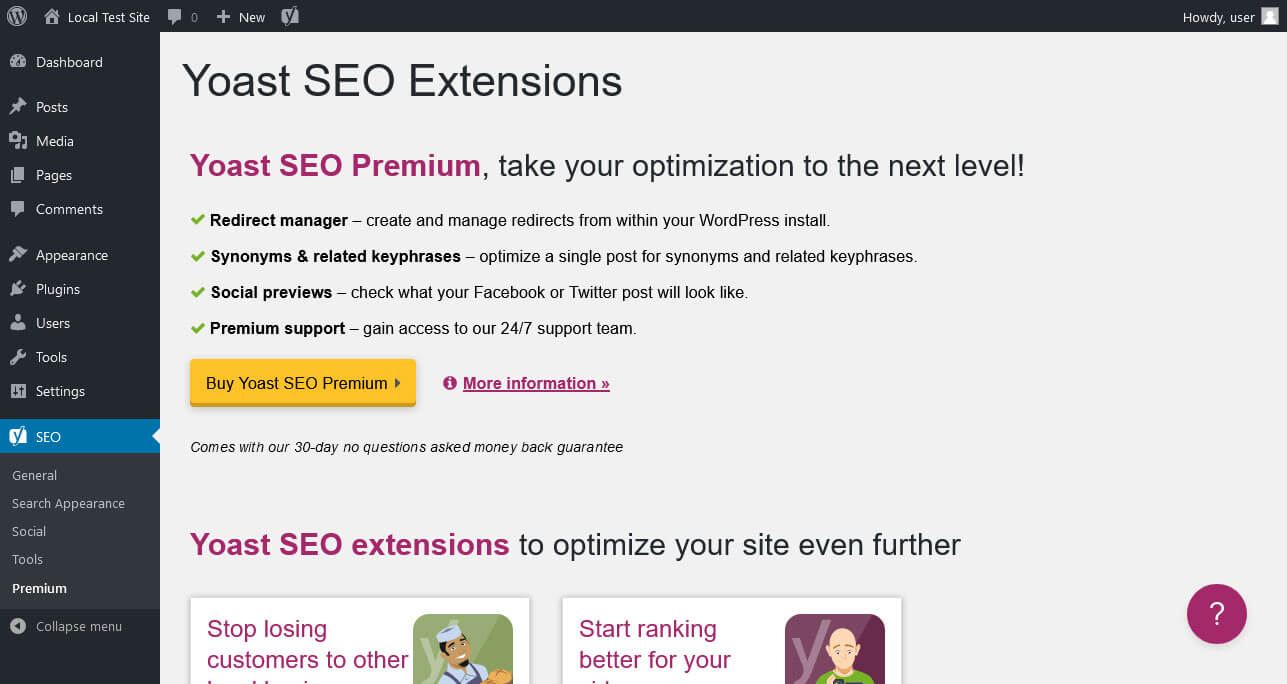Click the info icon beside More information

click(448, 382)
